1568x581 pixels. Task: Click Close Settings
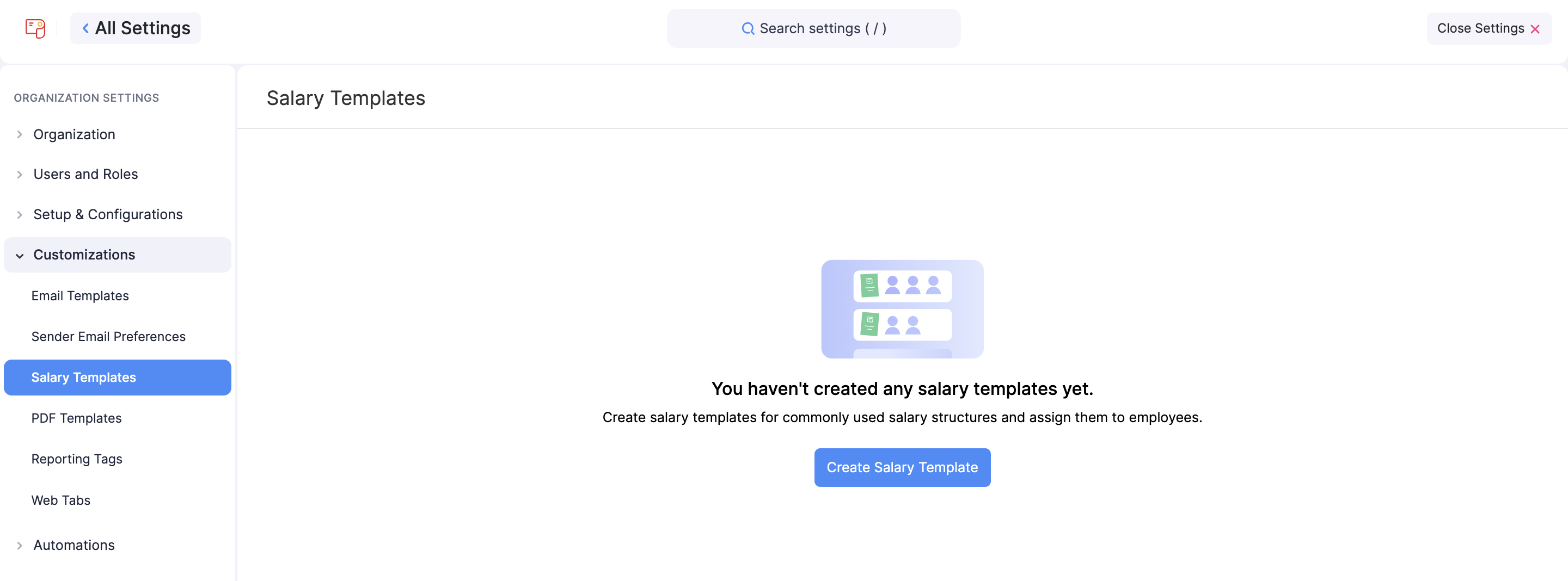[1480, 28]
